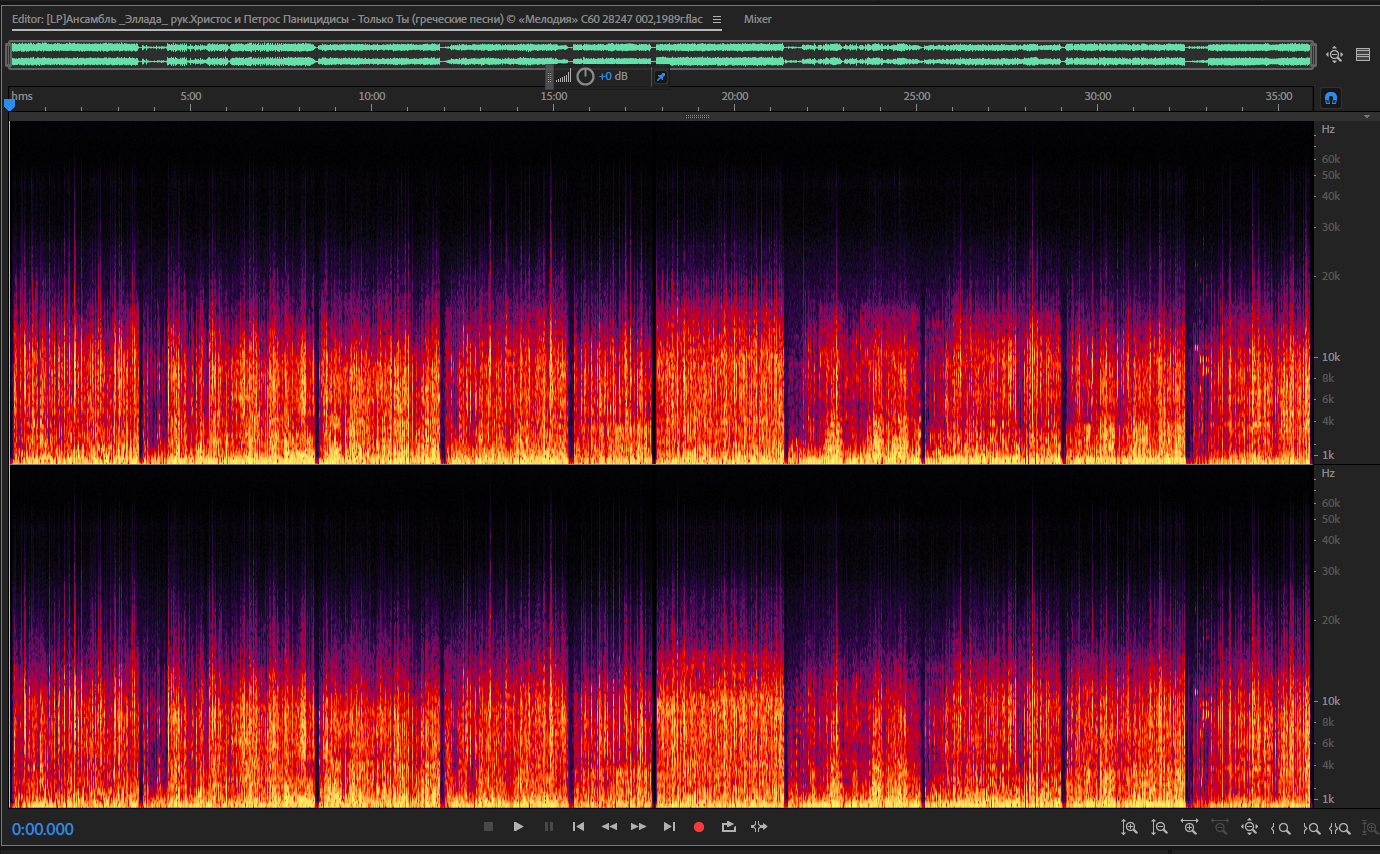Click 10k on the upper channel frequency scale
1380x854 pixels.
pyautogui.click(x=1330, y=357)
